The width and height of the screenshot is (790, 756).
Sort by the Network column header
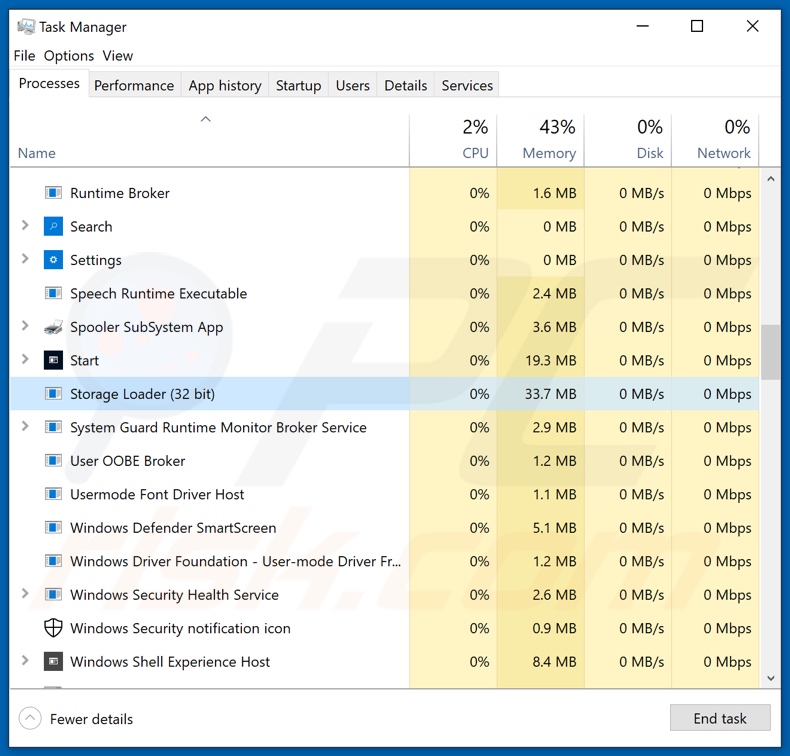(715, 141)
